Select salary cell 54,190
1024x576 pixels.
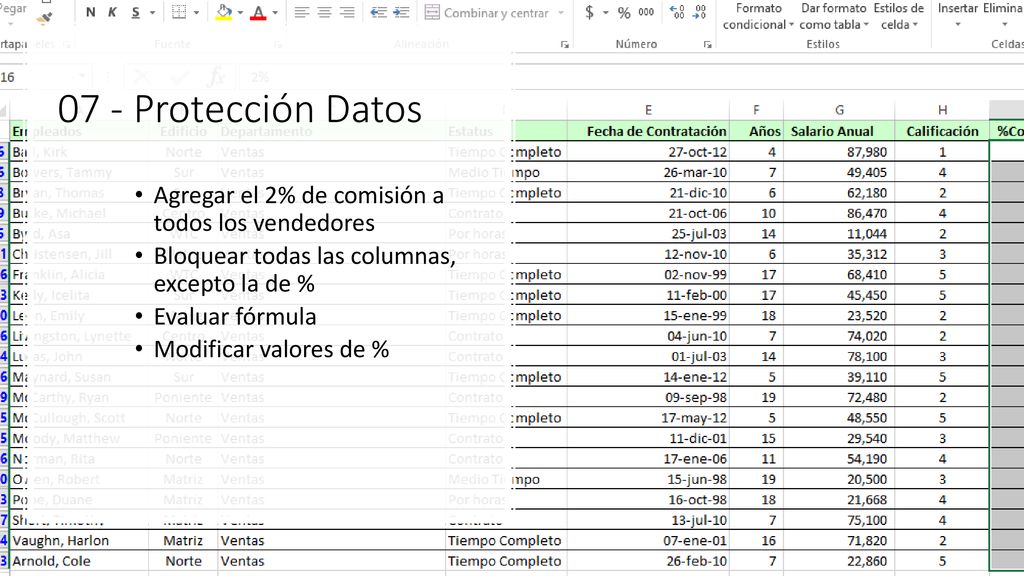pos(839,459)
